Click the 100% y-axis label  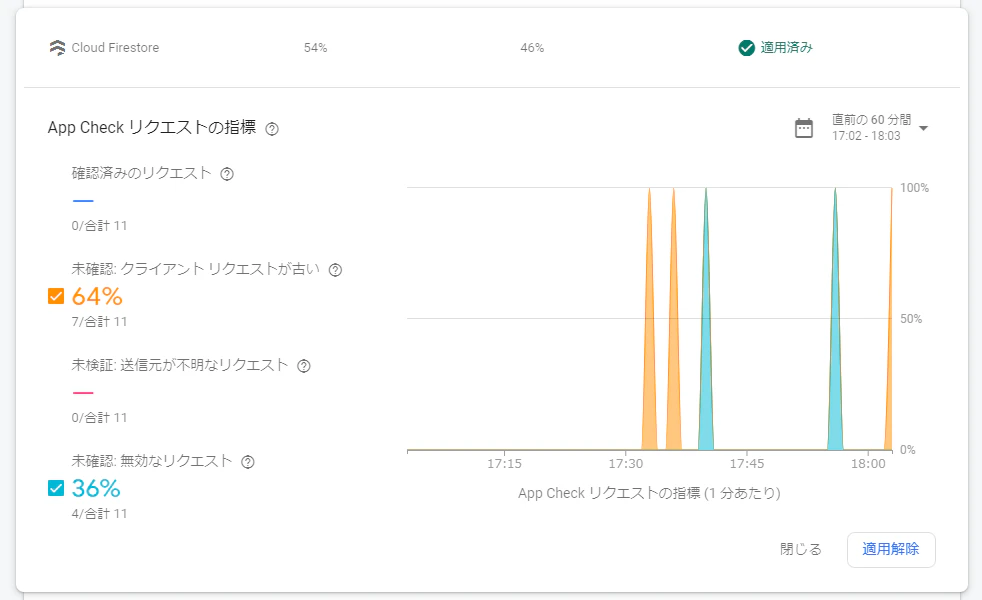click(x=914, y=188)
